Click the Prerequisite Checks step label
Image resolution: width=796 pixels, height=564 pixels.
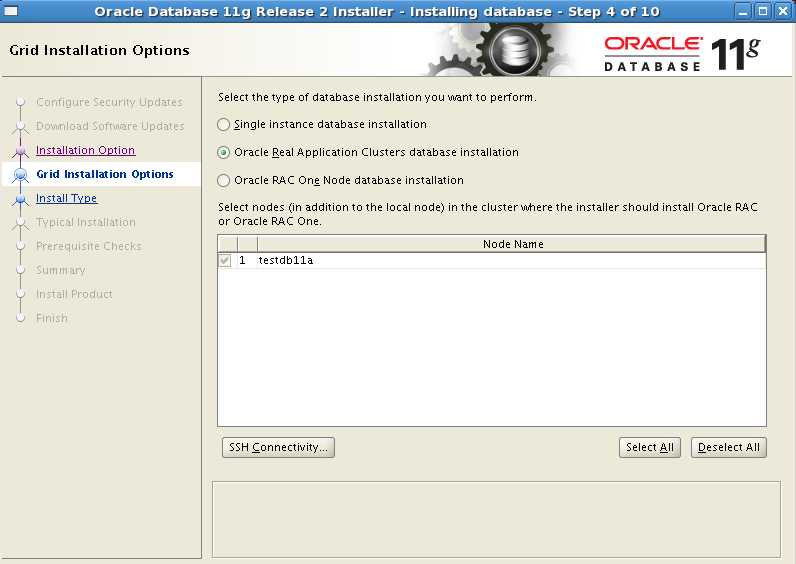(x=89, y=246)
